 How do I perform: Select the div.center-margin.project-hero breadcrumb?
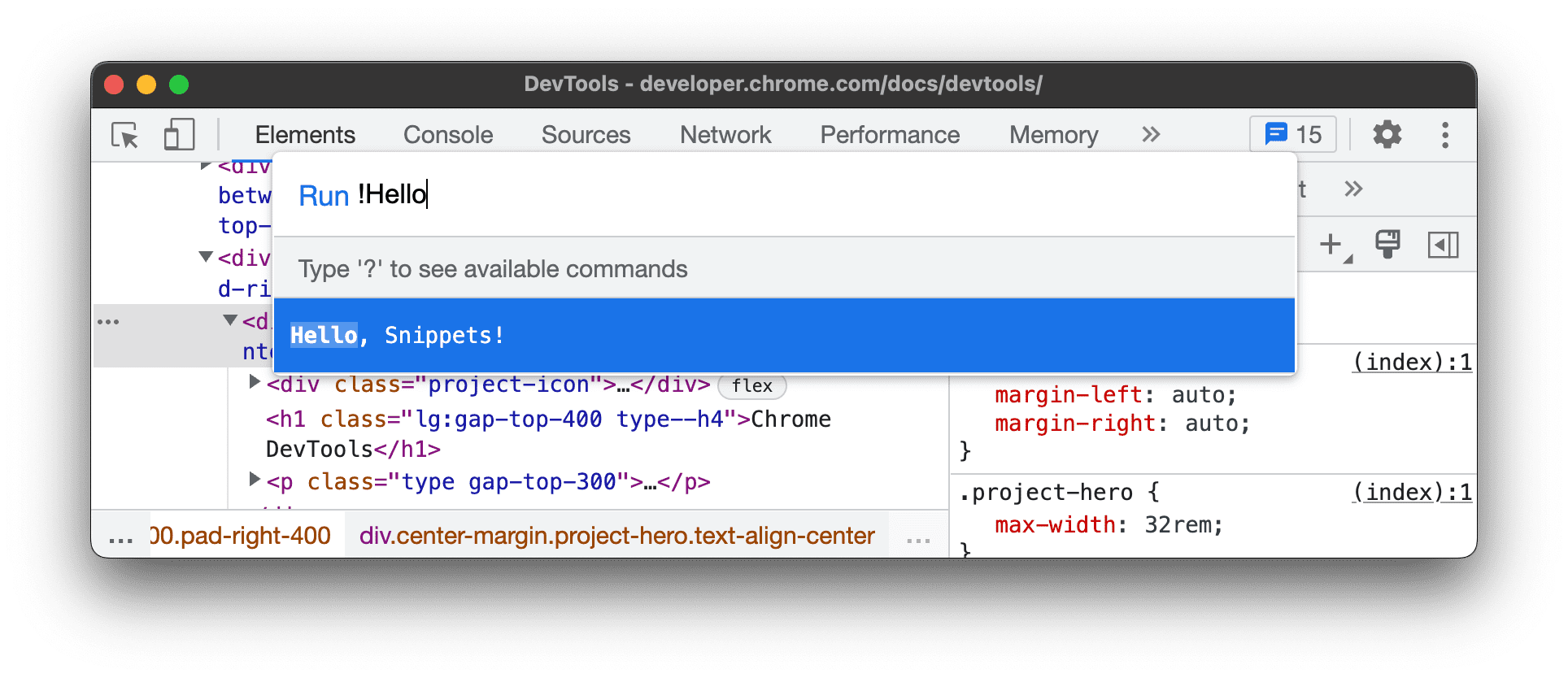pos(616,536)
